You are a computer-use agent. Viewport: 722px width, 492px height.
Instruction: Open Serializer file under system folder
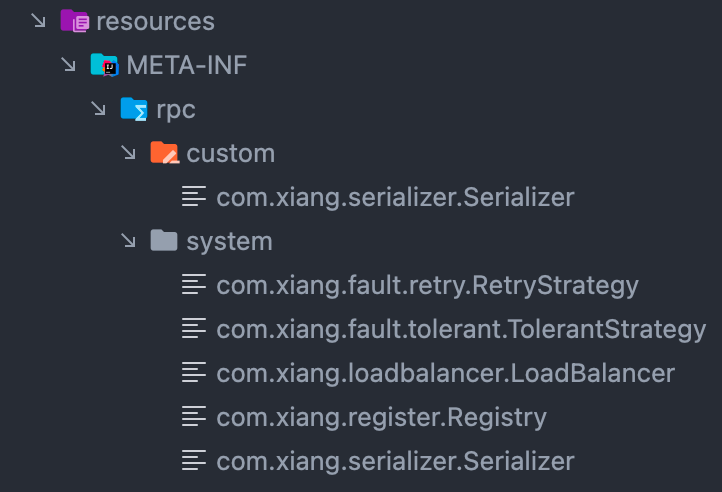(395, 461)
